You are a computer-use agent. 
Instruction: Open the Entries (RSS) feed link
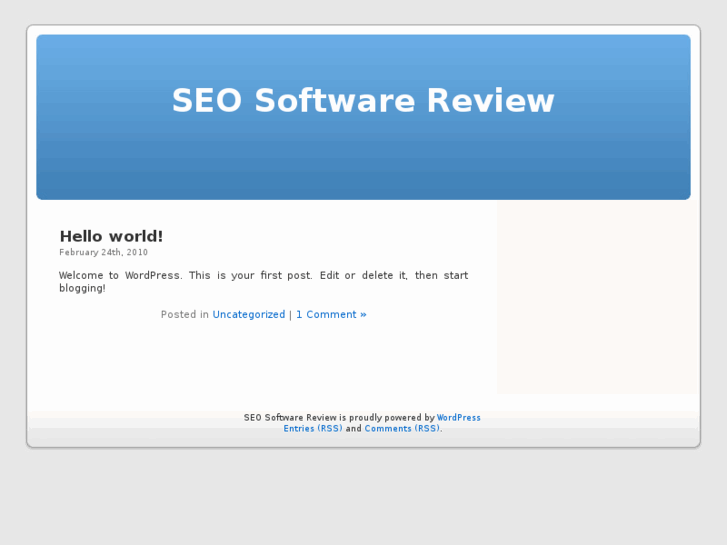[313, 429]
